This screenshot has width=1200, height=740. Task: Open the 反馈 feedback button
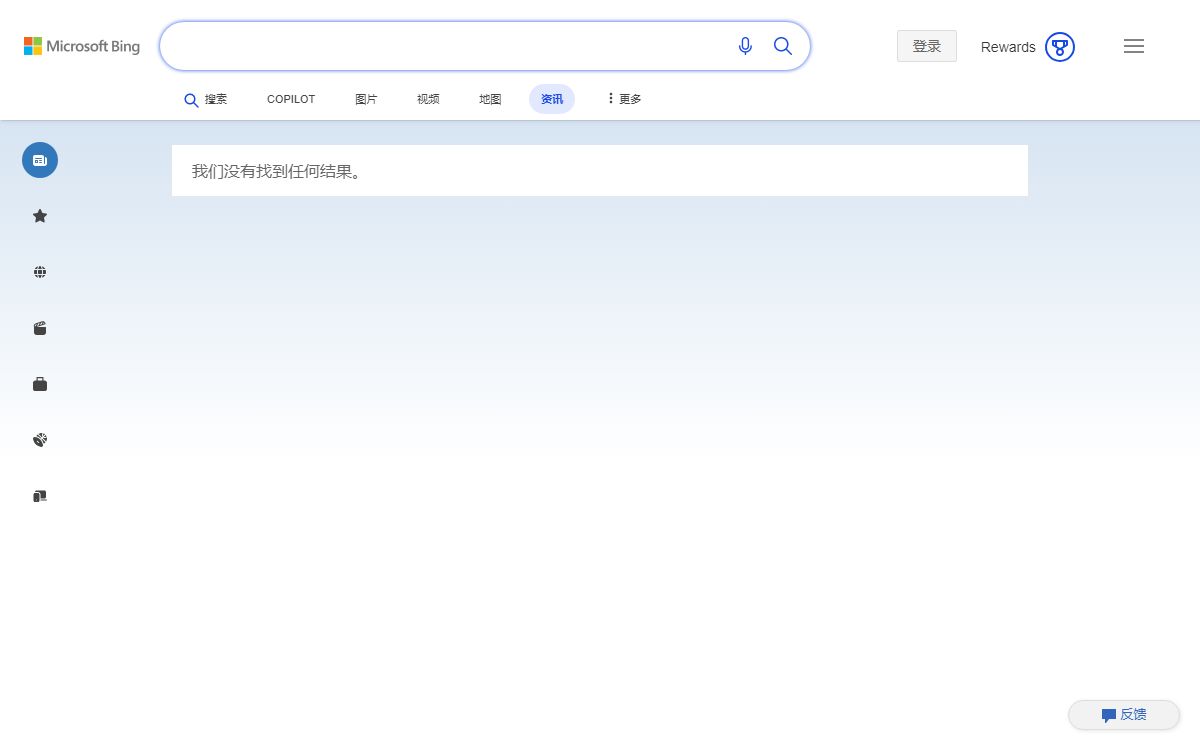(x=1124, y=715)
